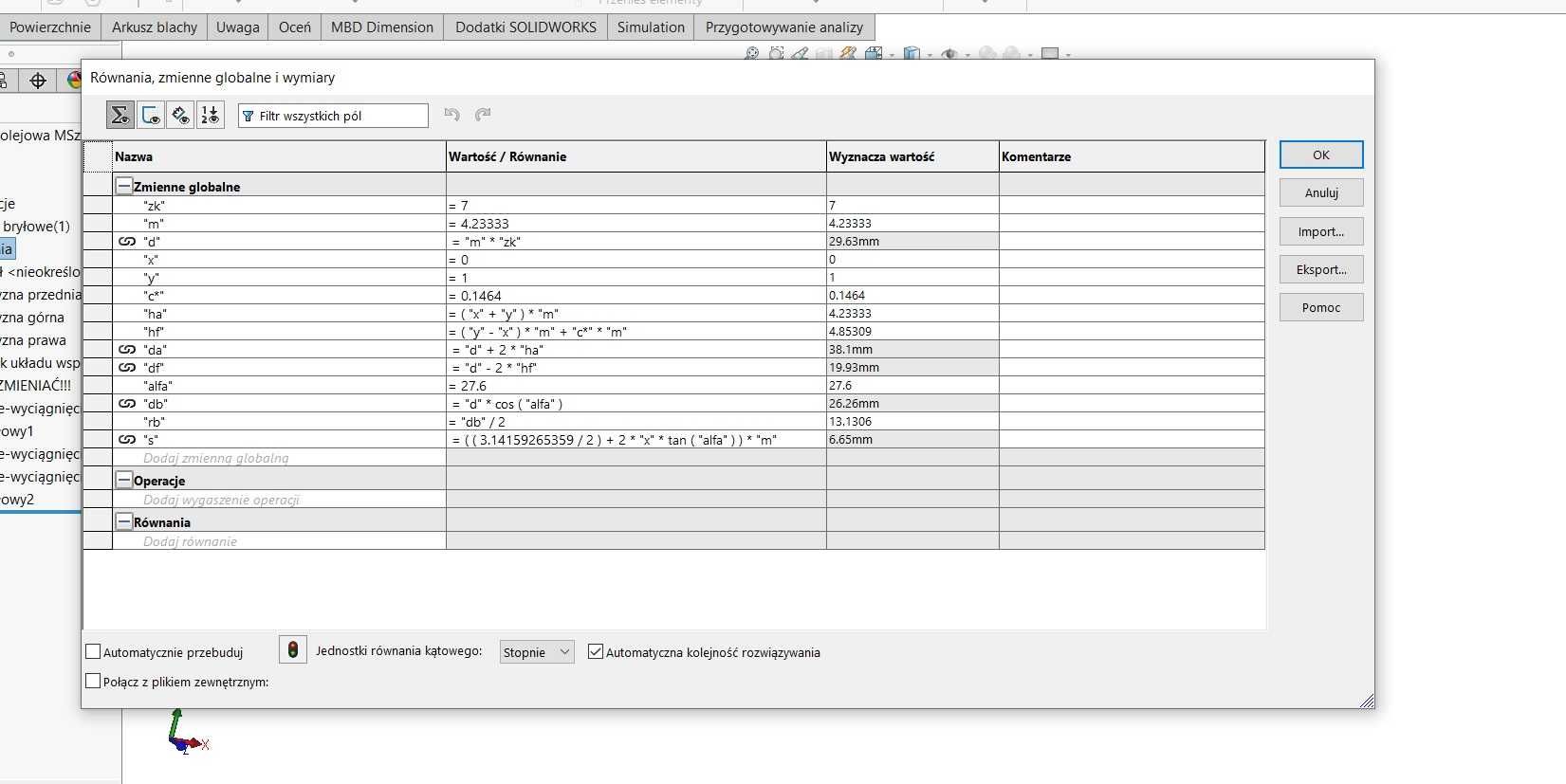The image size is (1566, 784).
Task: Click the undo arrow in dialog
Action: click(452, 115)
